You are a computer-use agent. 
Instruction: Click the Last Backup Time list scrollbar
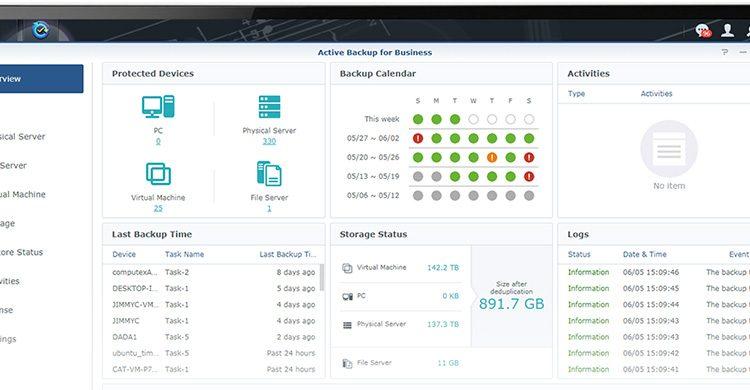tap(322, 278)
